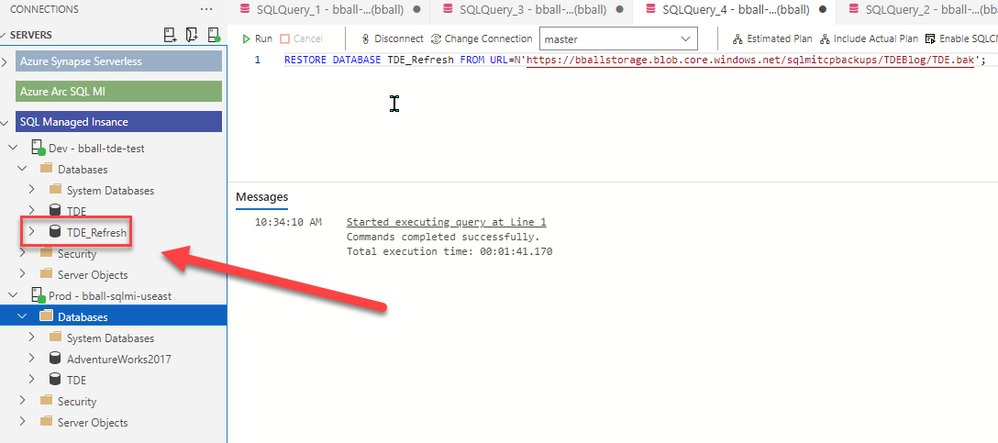Expand the Prod TDE database node
This screenshot has height=443, width=998.
pos(32,379)
